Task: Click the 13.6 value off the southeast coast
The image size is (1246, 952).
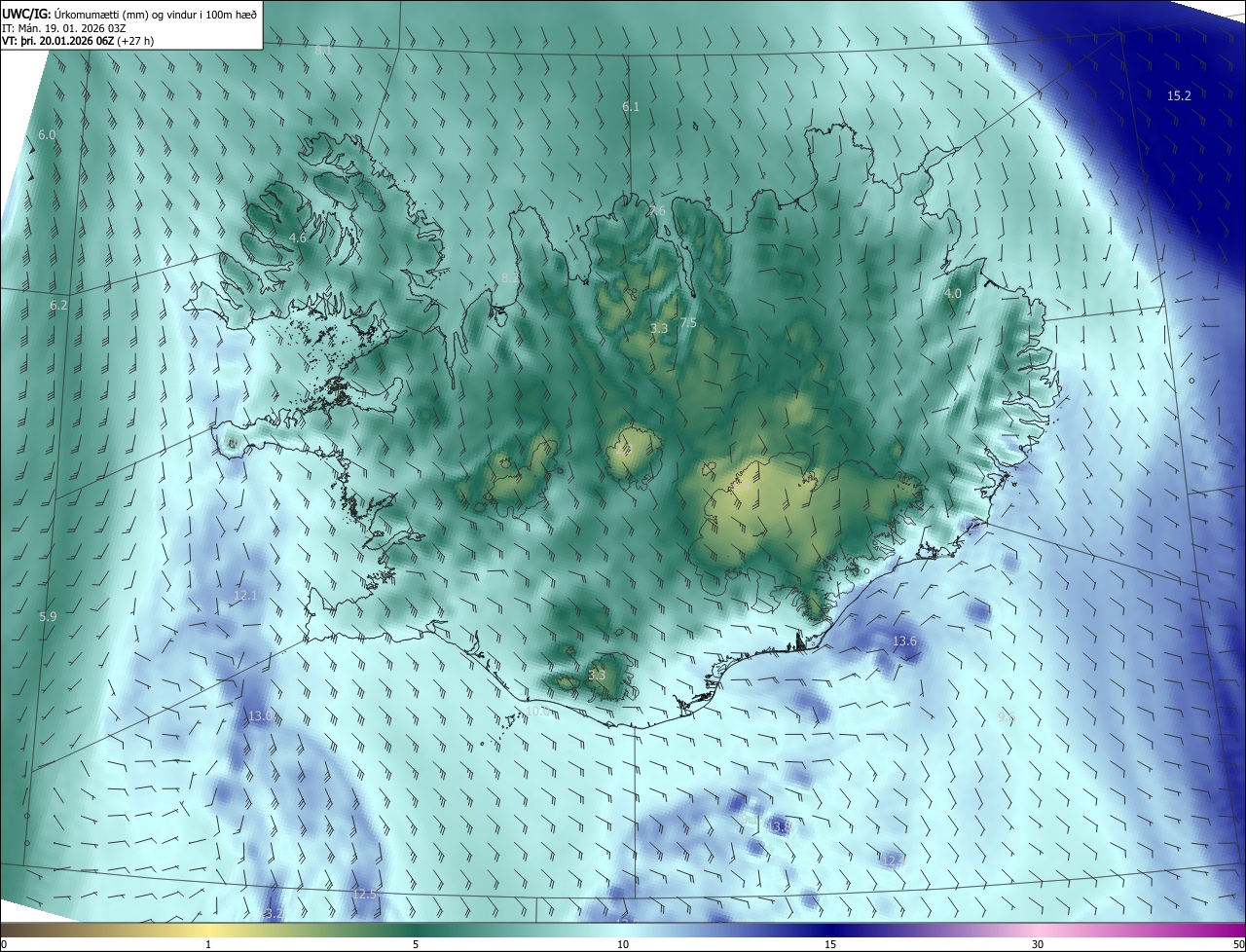Action: point(904,641)
